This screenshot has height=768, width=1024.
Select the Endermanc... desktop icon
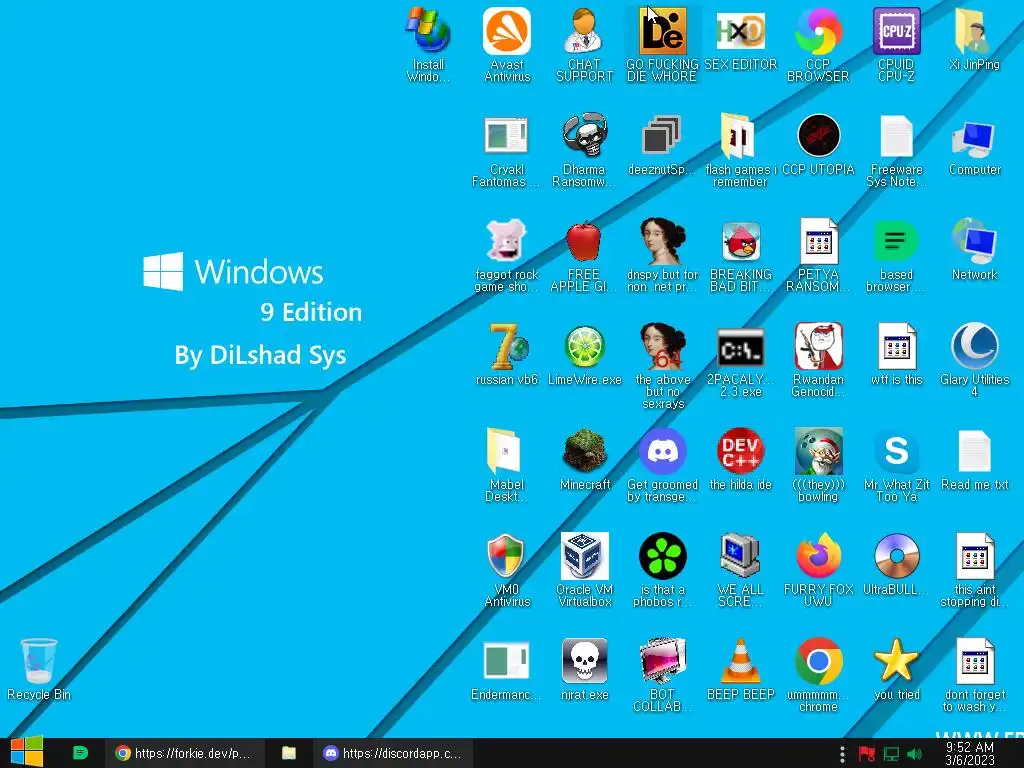[x=507, y=670]
